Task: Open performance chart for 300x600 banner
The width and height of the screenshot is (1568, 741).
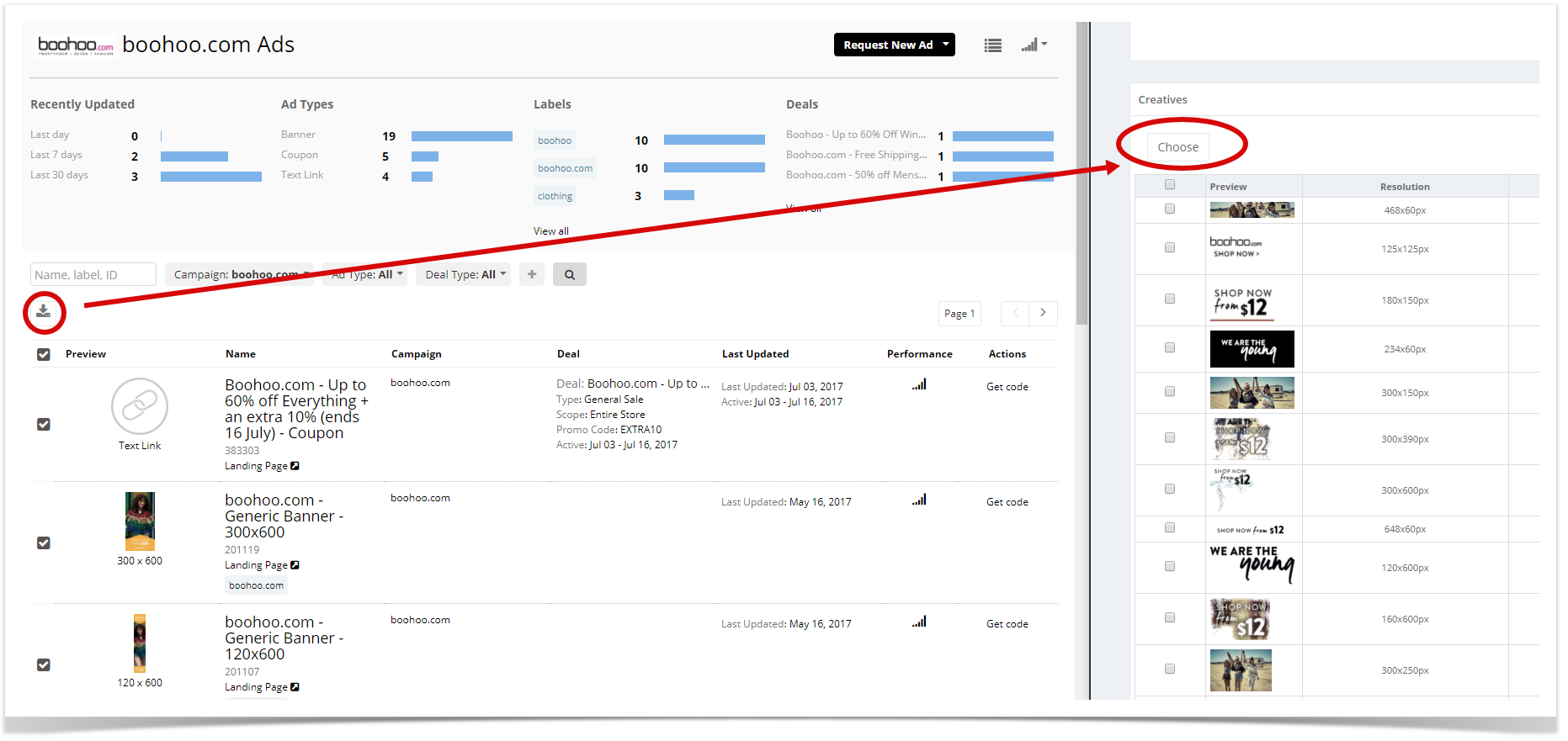Action: coord(918,500)
